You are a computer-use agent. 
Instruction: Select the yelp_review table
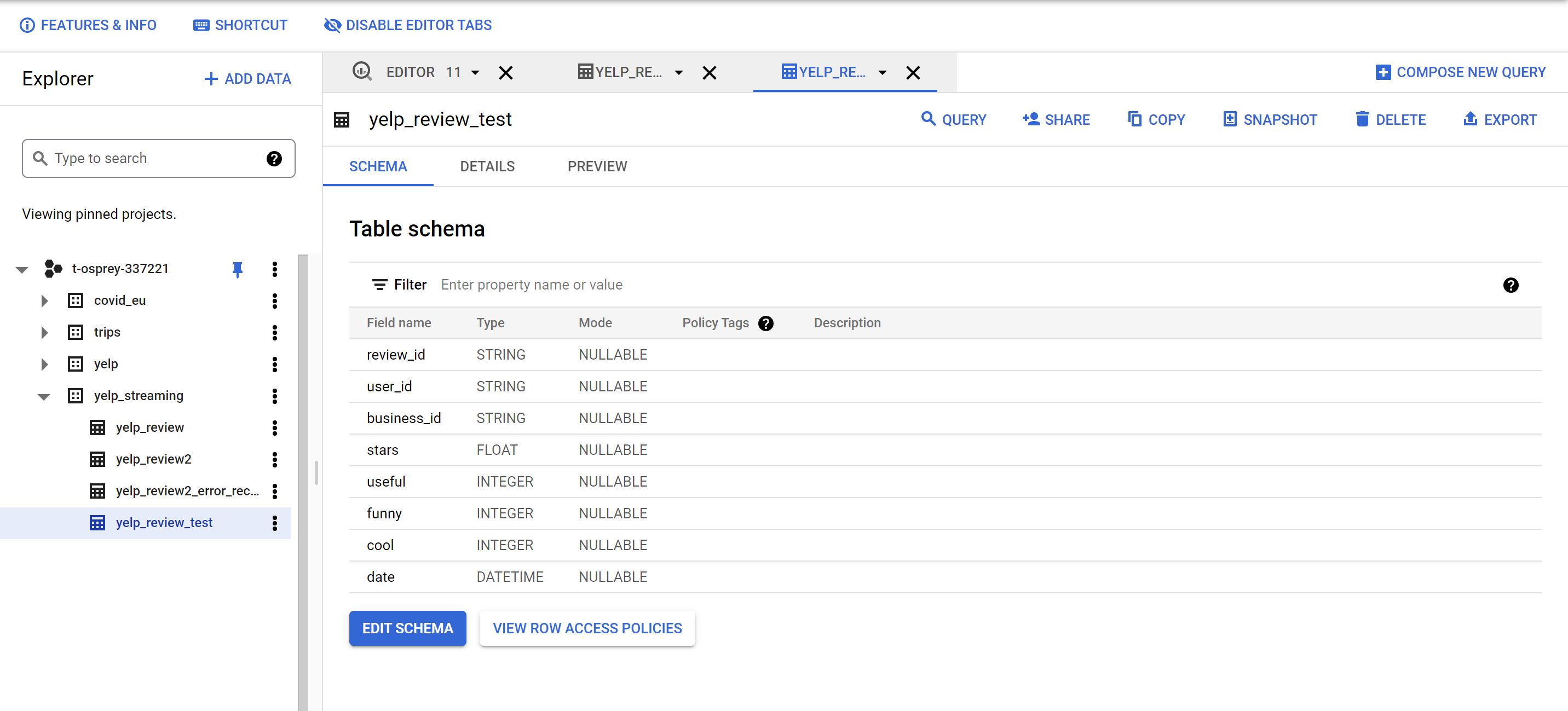pyautogui.click(x=150, y=427)
